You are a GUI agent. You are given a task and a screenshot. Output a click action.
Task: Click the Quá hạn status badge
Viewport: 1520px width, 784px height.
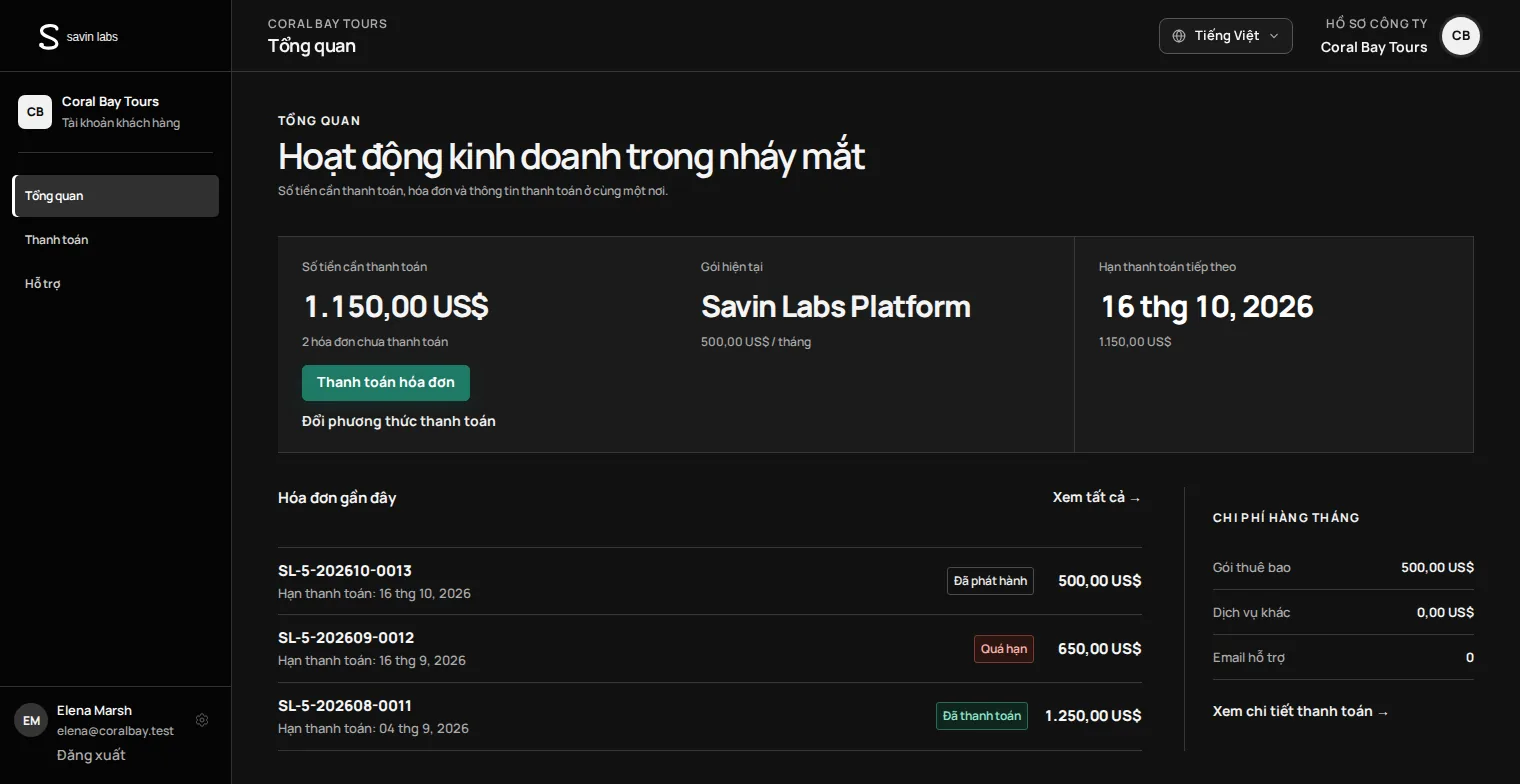1004,649
